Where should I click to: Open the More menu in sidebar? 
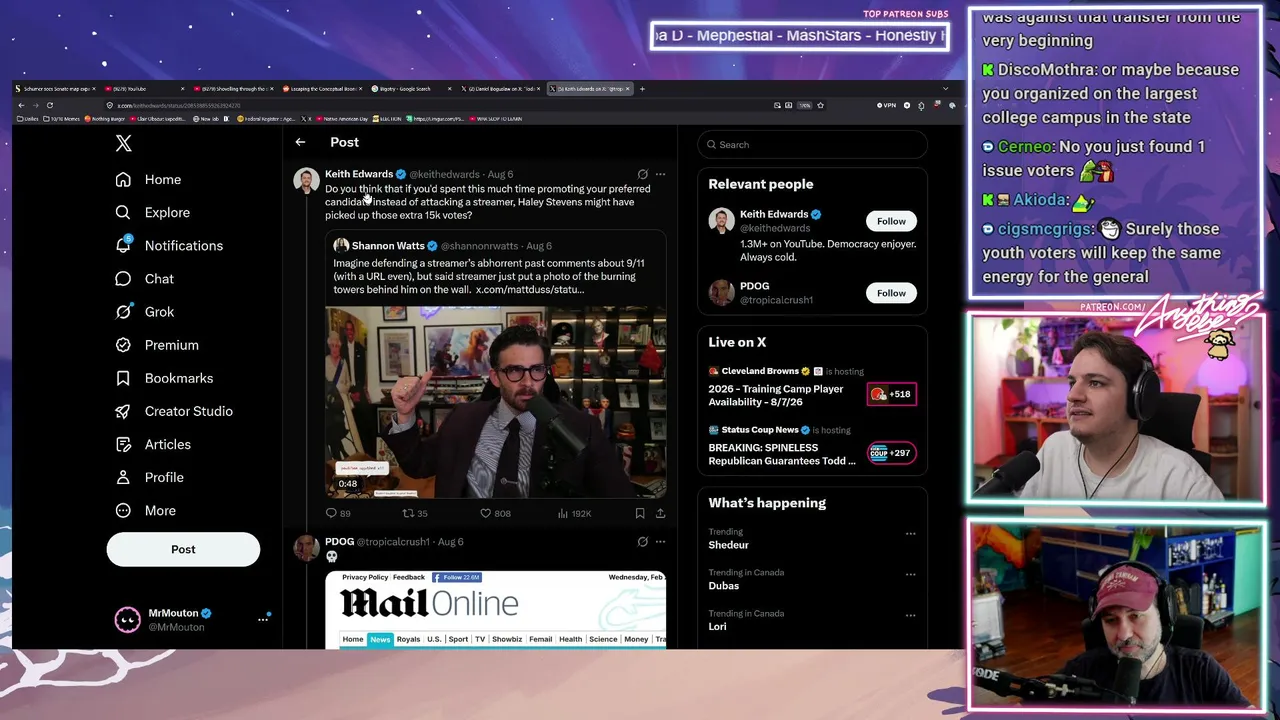tap(145, 510)
